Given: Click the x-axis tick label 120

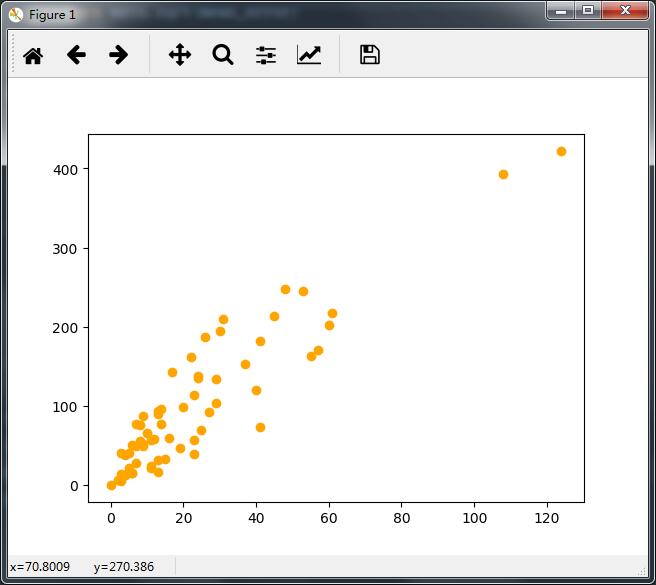Looking at the screenshot, I should point(546,518).
